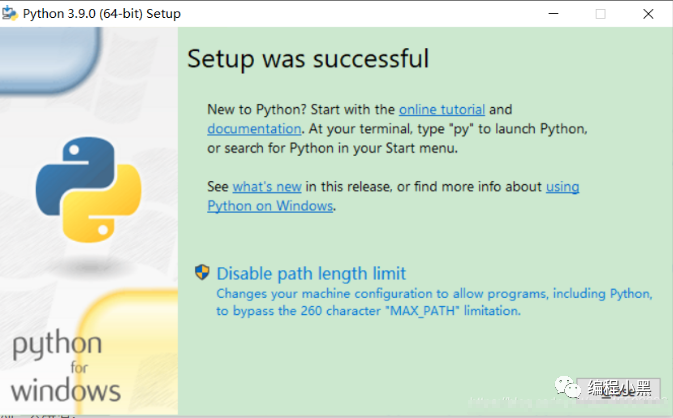Click the MAX_PATH limitation description text

[x=434, y=302]
